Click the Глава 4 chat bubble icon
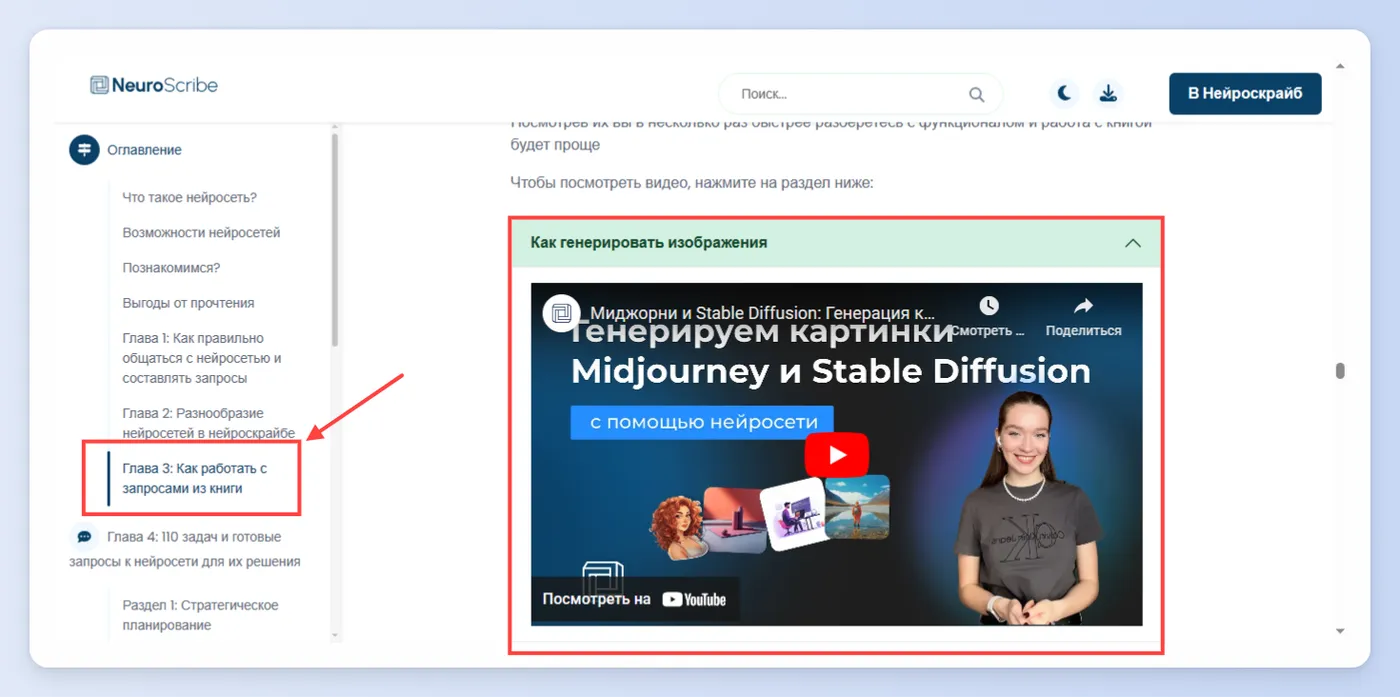 [x=84, y=537]
